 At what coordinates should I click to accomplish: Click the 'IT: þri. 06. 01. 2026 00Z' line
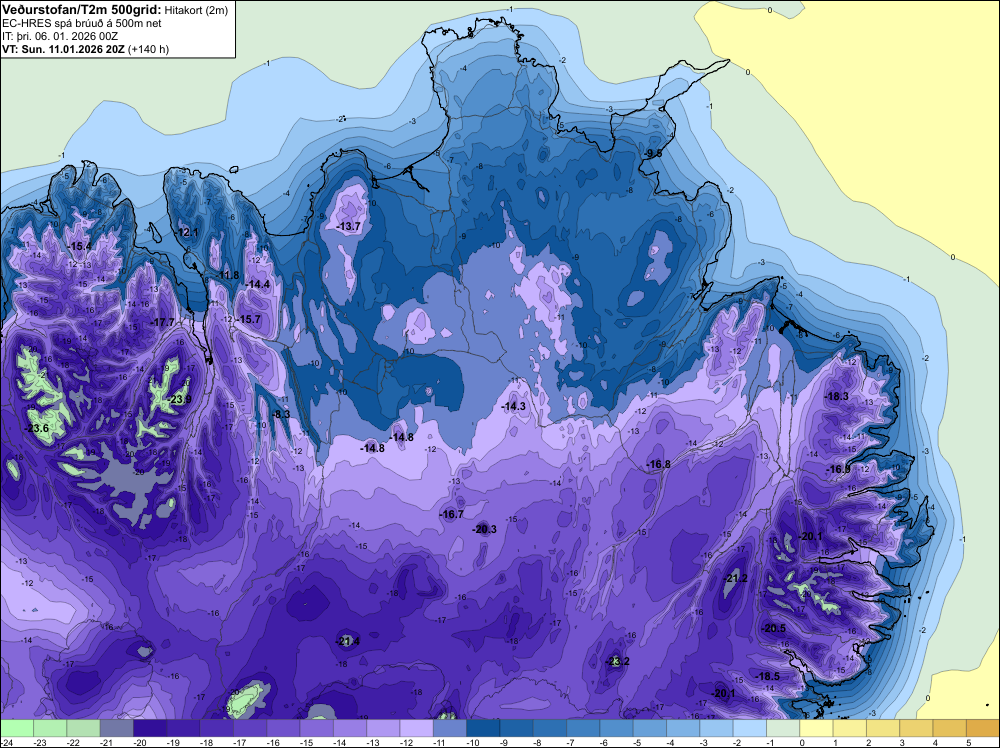point(60,36)
